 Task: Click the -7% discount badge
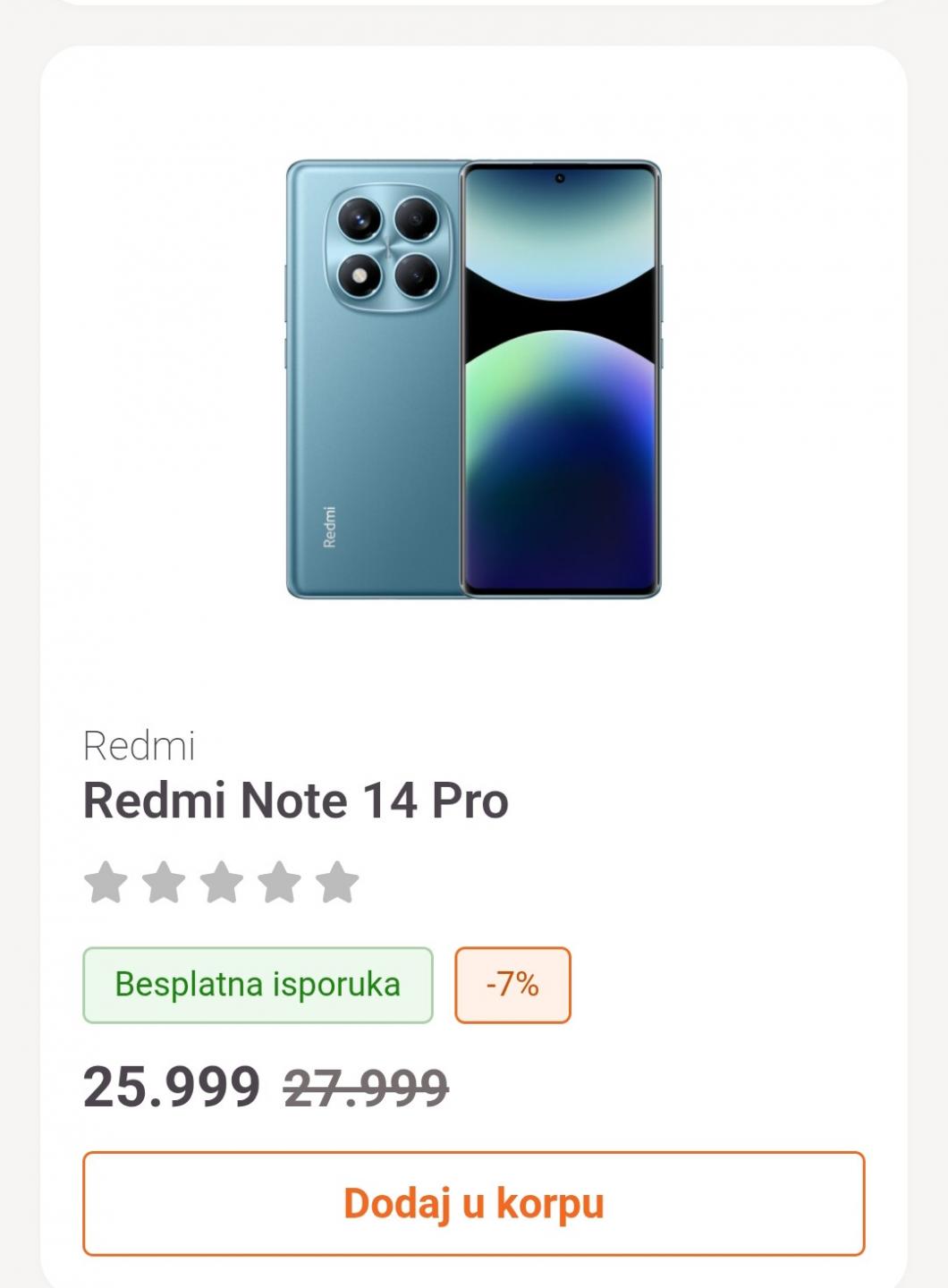[x=512, y=985]
